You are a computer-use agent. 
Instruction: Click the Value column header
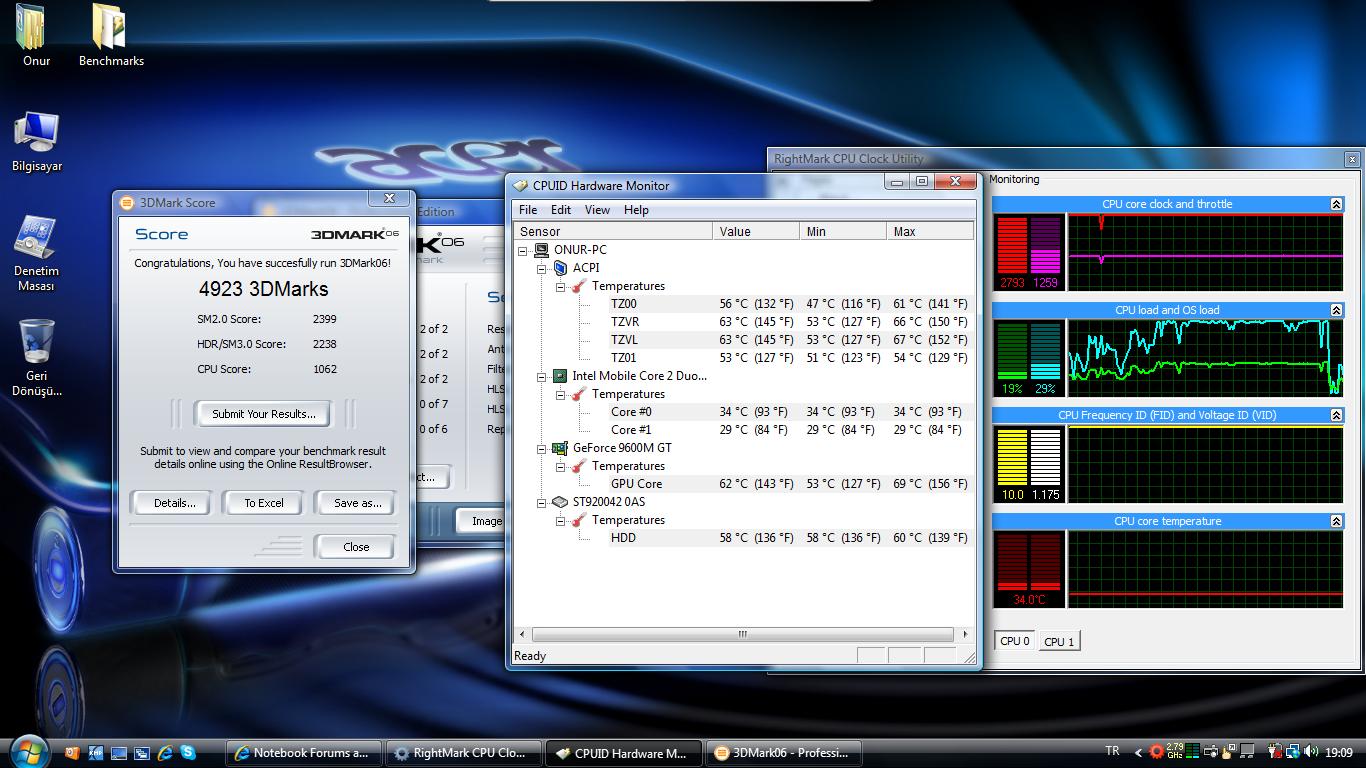pos(758,232)
